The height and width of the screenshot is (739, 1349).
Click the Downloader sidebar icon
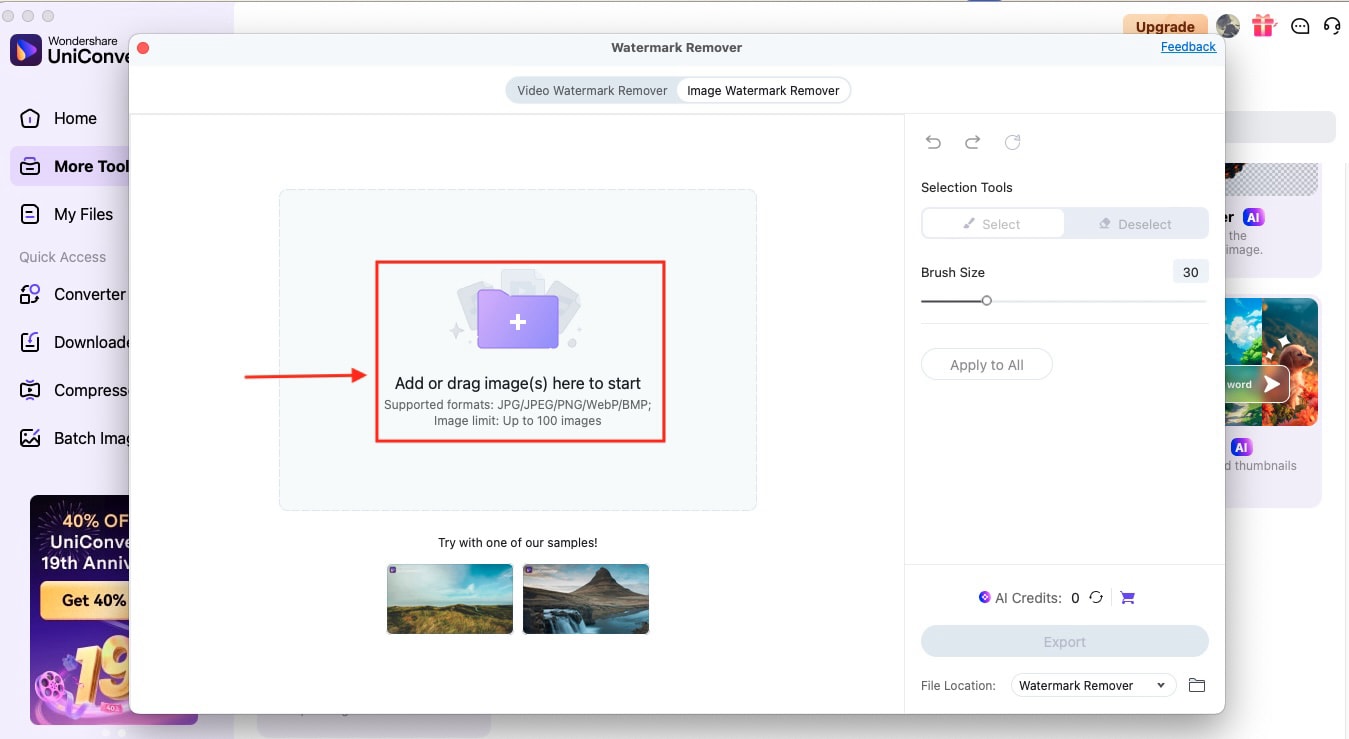pos(30,342)
